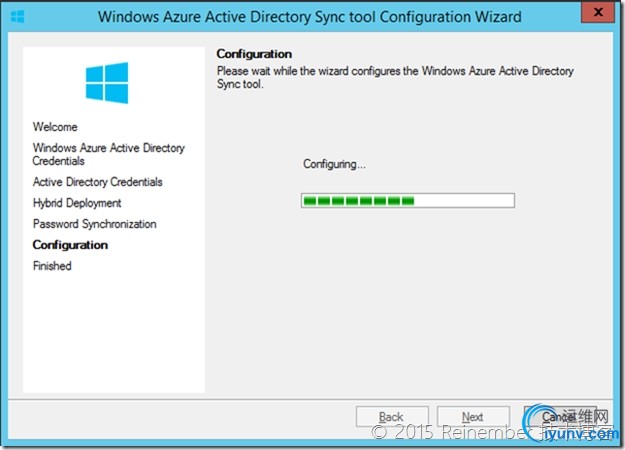Select Active Directory Credentials step
The image size is (625, 450).
(98, 182)
